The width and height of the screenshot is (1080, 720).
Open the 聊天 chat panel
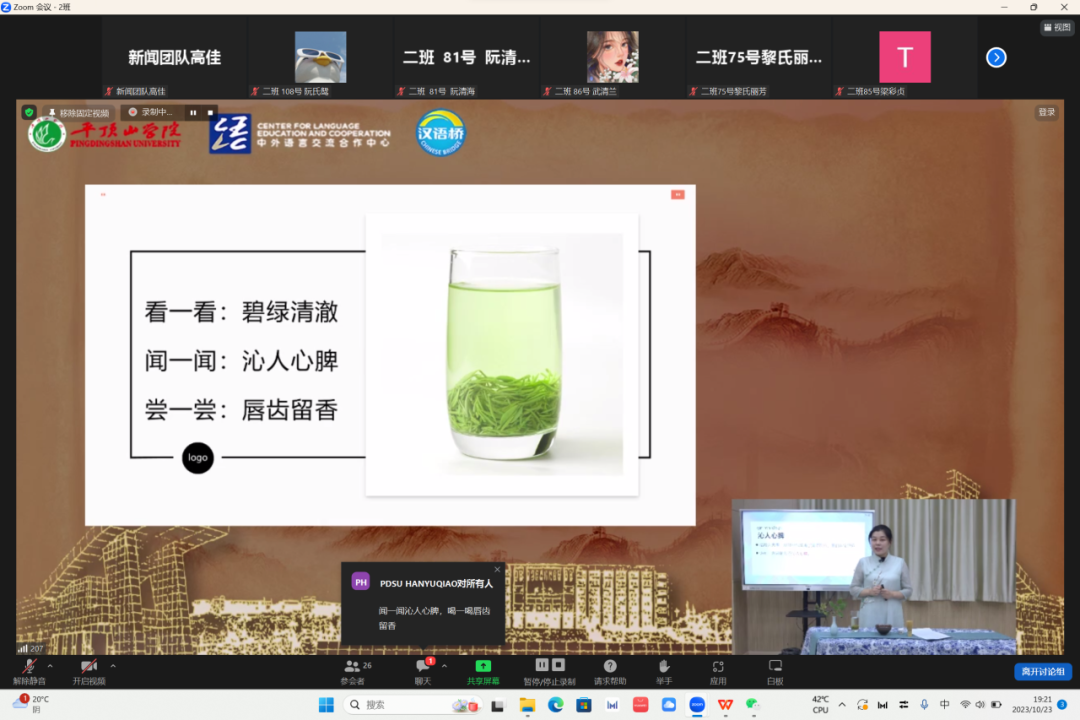423,670
